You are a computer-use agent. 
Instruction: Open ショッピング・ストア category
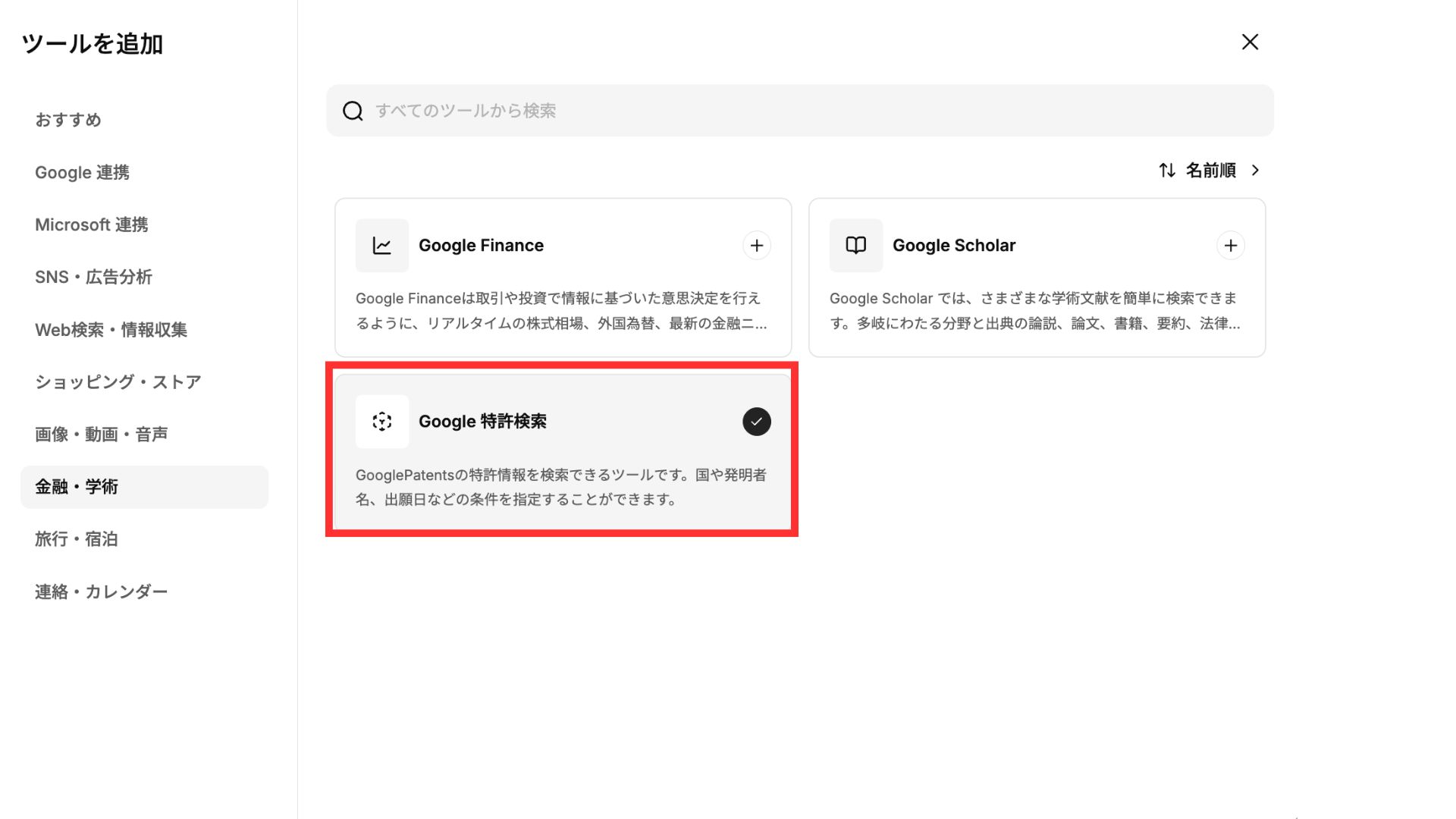[118, 382]
